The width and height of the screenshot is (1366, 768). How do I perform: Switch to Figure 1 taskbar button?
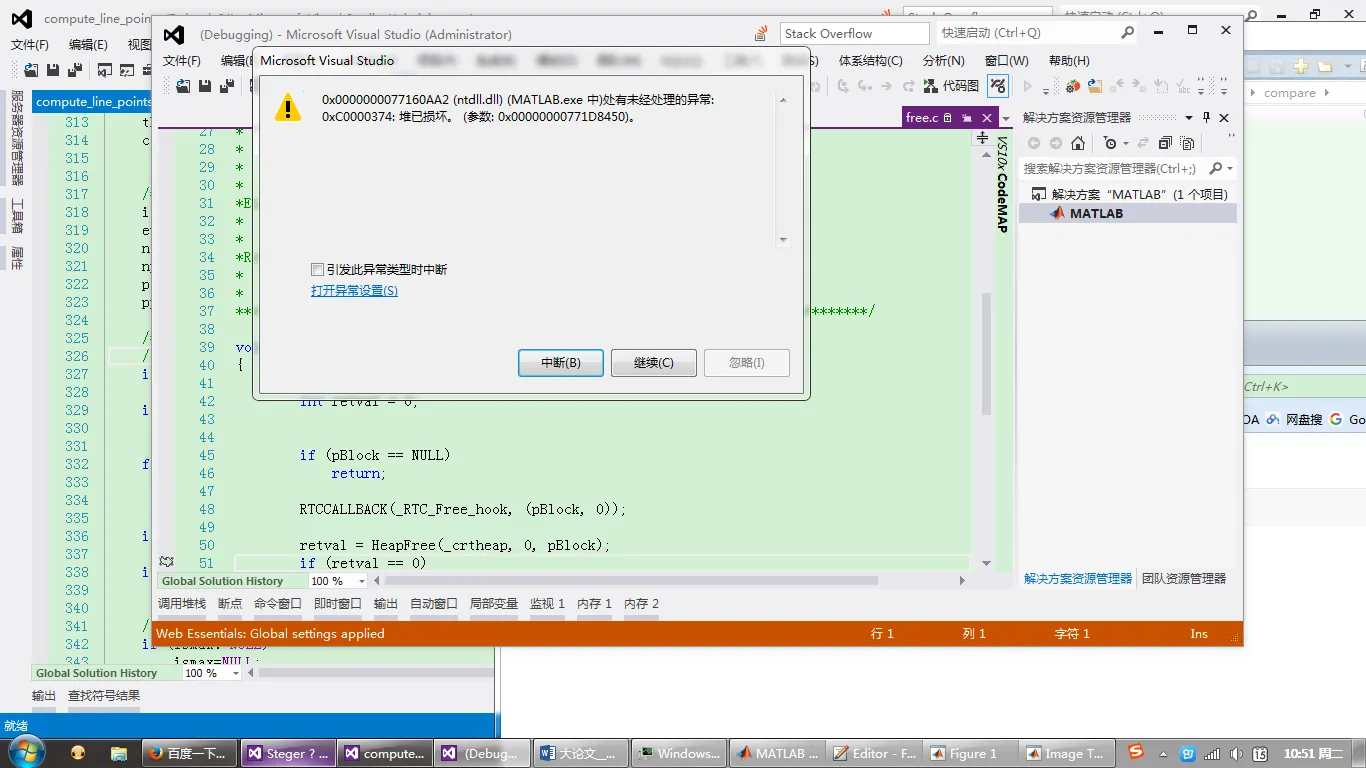coord(967,753)
